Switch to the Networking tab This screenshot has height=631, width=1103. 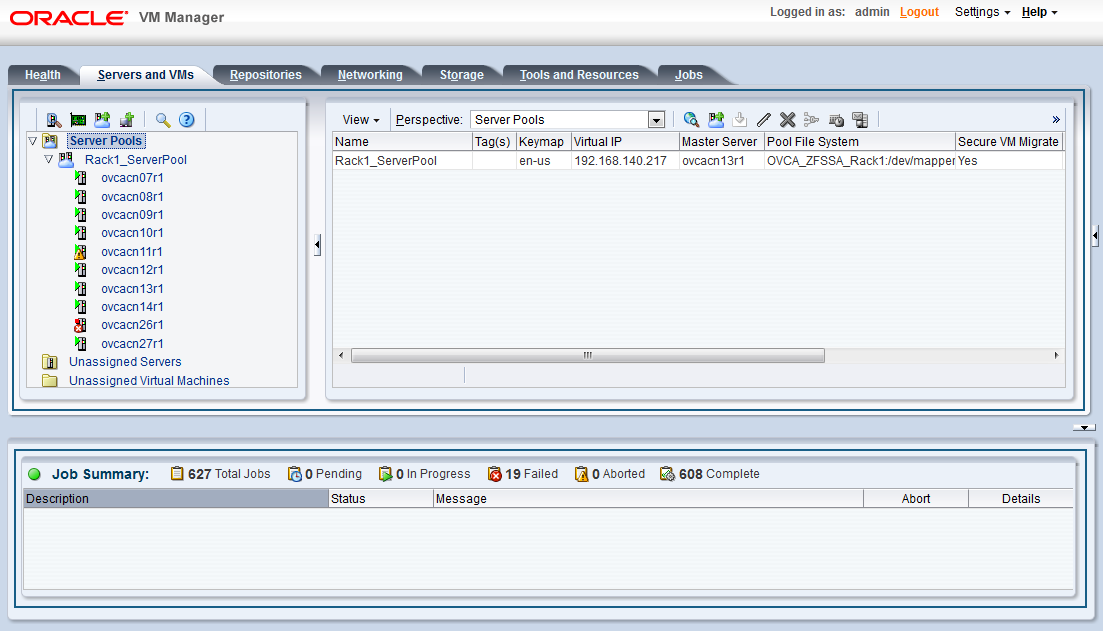[x=370, y=75]
